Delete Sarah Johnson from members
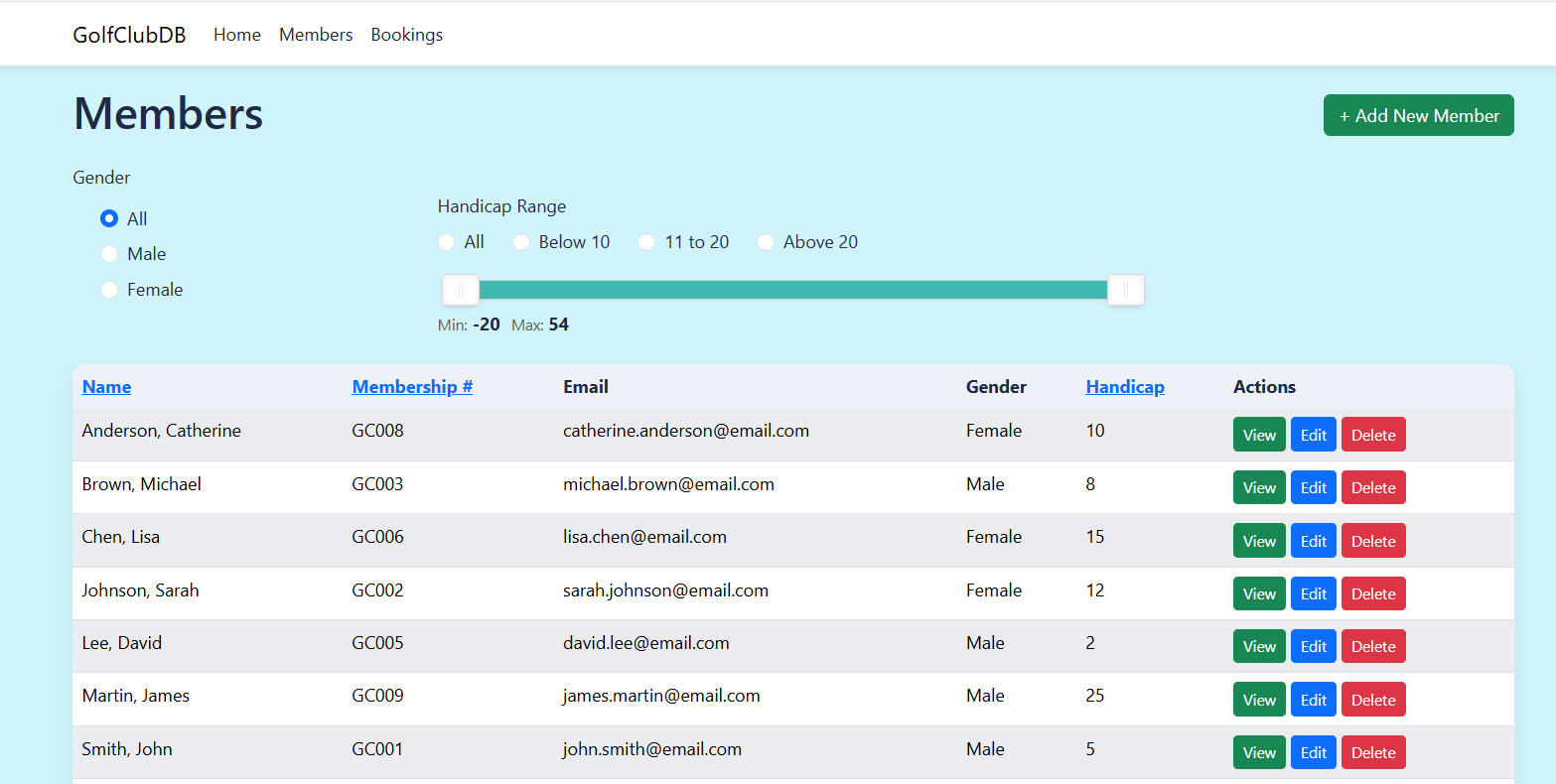Screen dimensions: 1556x784 tap(1373, 593)
